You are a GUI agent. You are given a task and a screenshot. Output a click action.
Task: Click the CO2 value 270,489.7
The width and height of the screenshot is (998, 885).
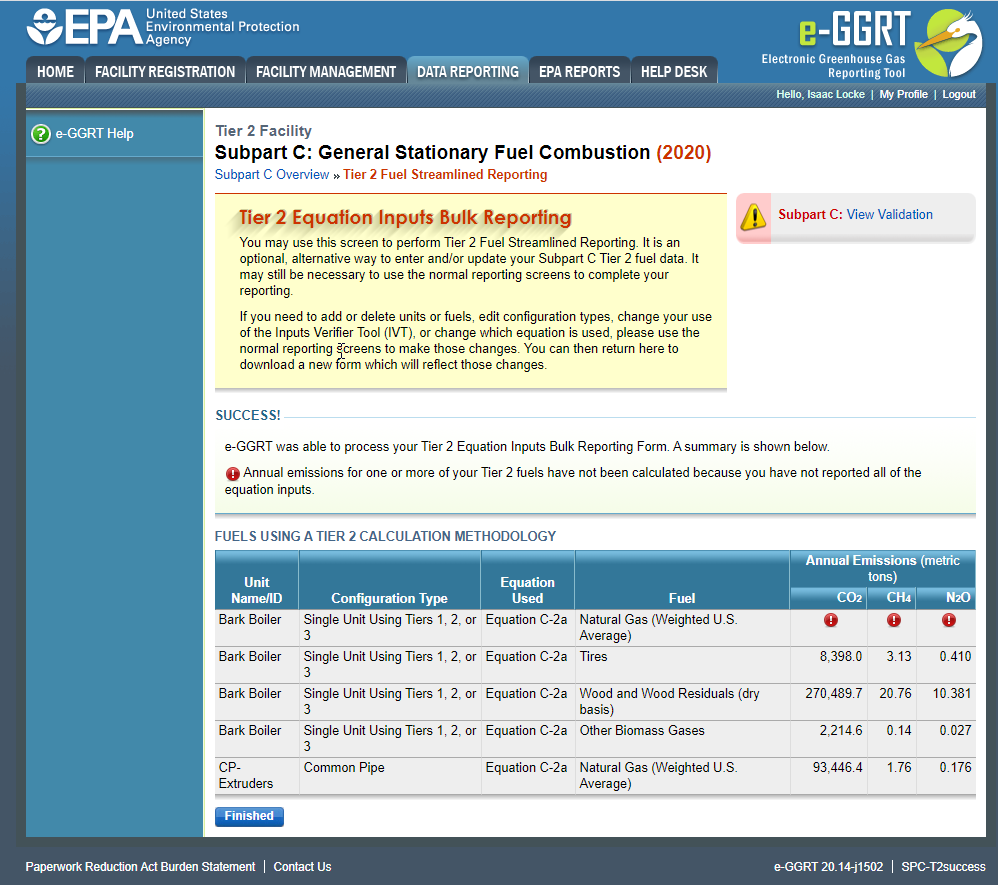click(833, 693)
